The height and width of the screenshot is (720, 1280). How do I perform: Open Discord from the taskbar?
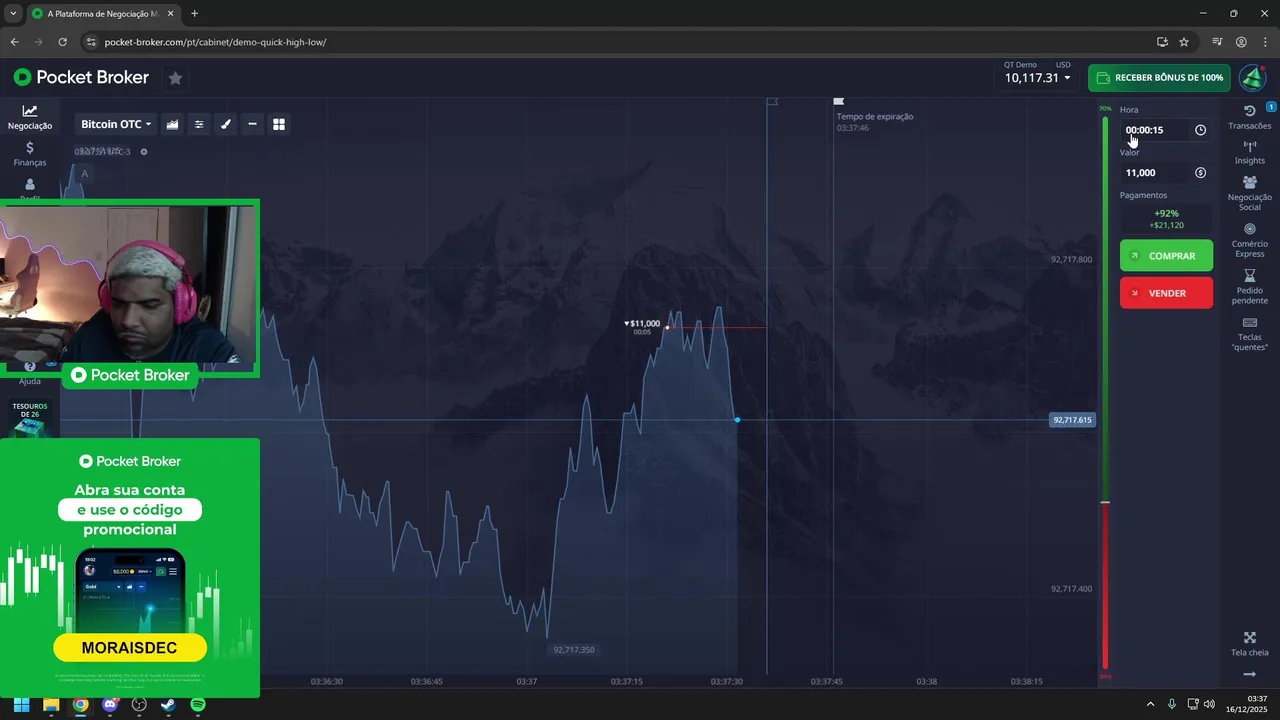coord(110,704)
